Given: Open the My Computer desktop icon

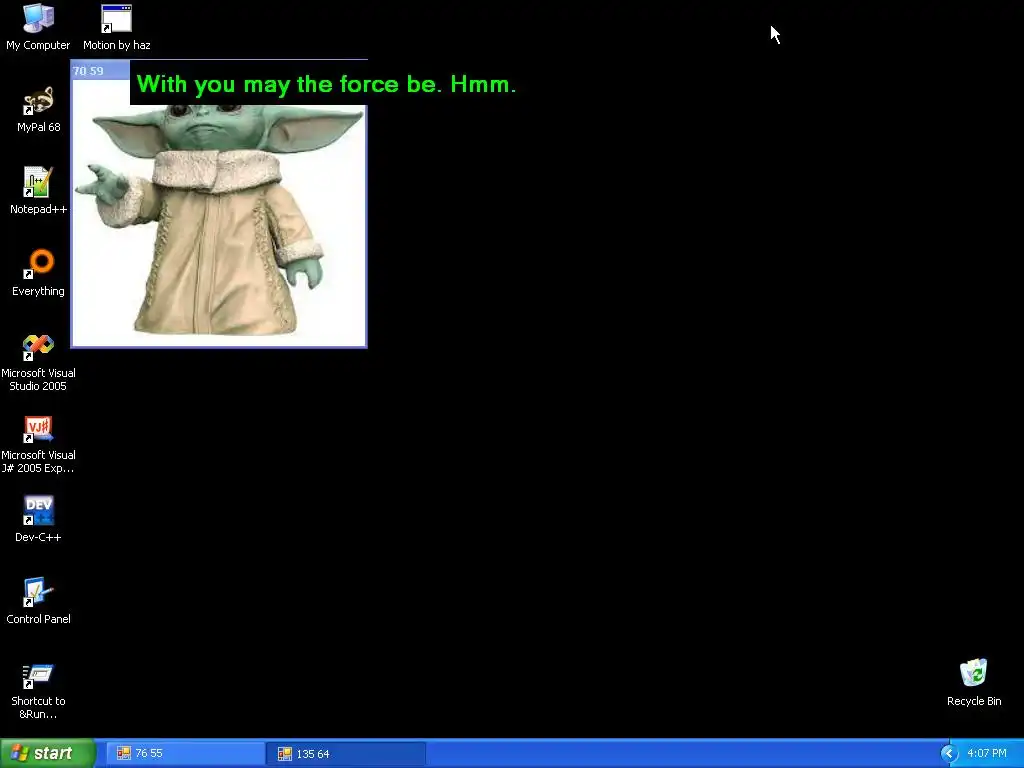Looking at the screenshot, I should [38, 27].
